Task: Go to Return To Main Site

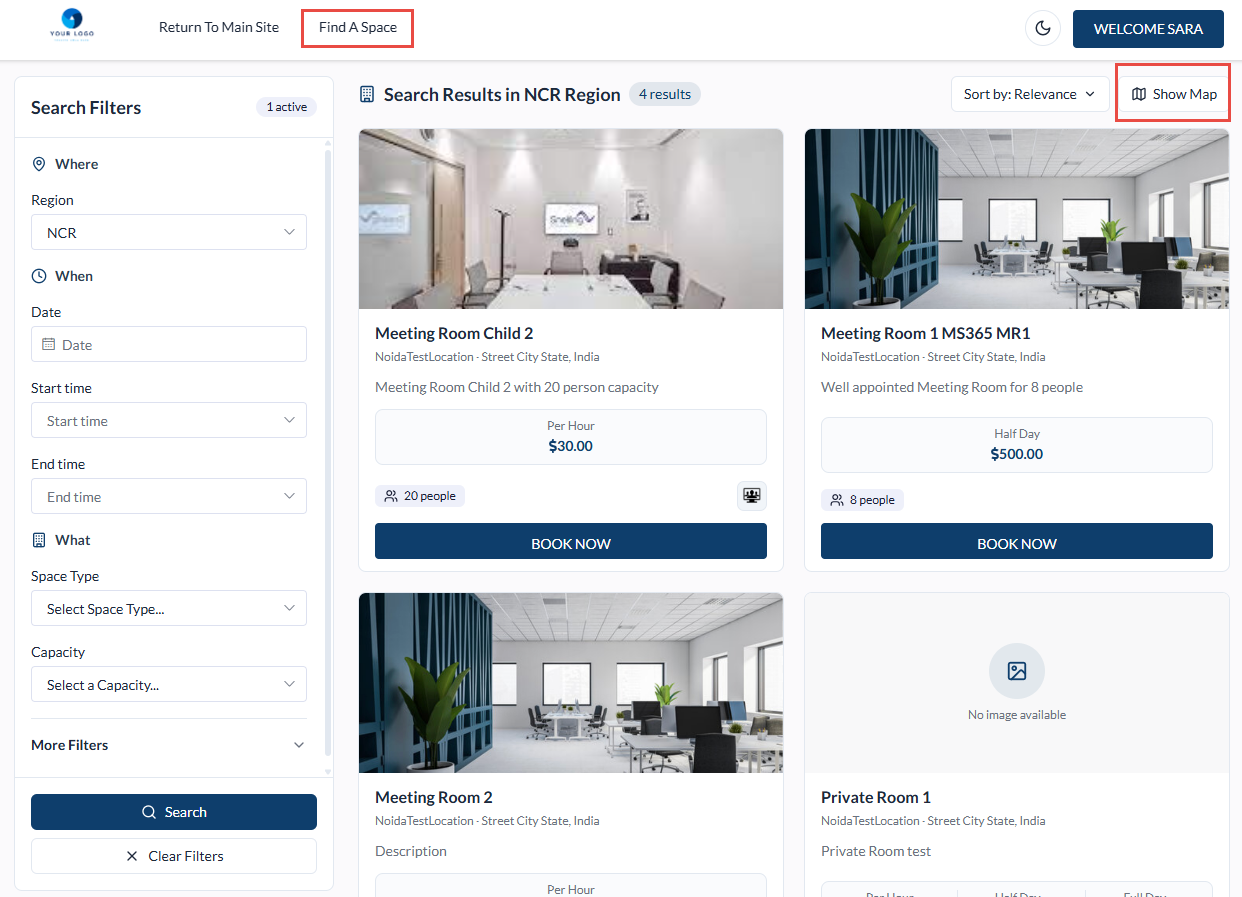Action: coord(219,27)
